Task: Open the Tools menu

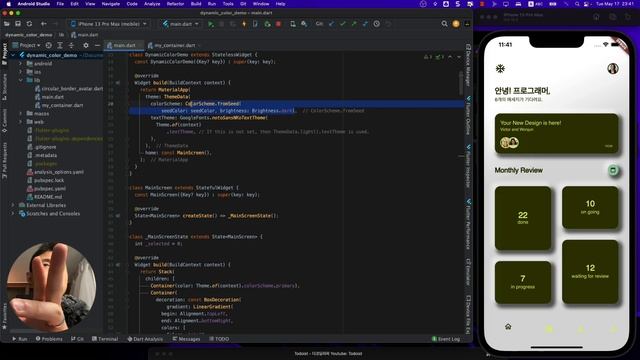Action: pos(228,4)
